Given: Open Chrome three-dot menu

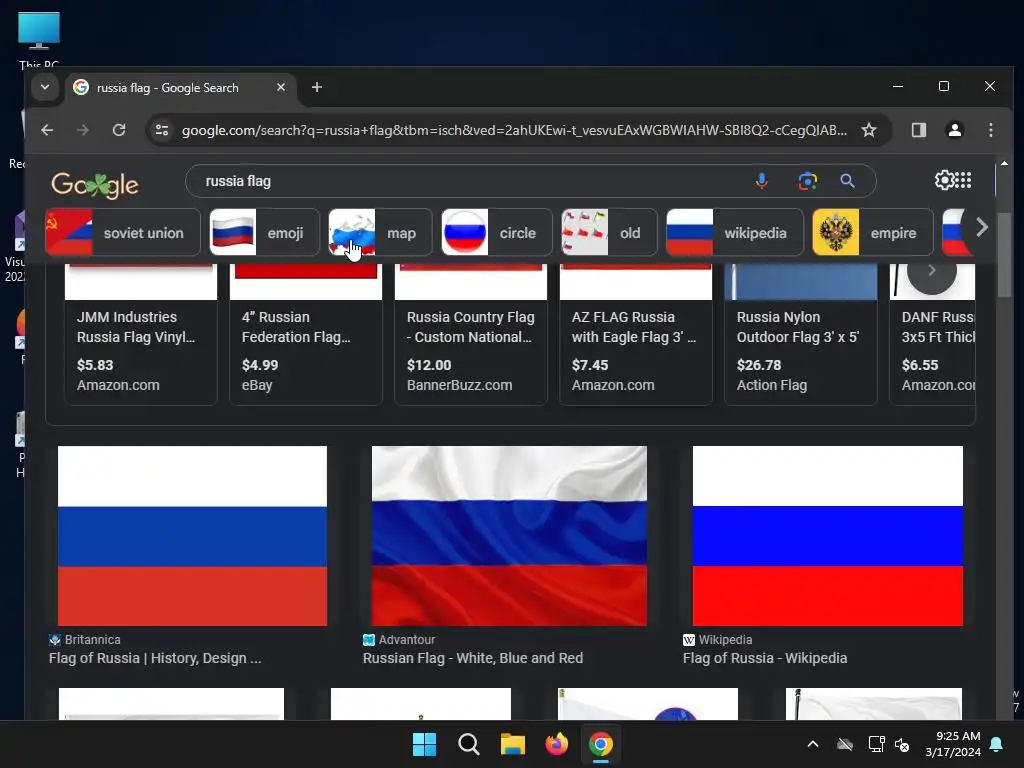Looking at the screenshot, I should click(991, 130).
